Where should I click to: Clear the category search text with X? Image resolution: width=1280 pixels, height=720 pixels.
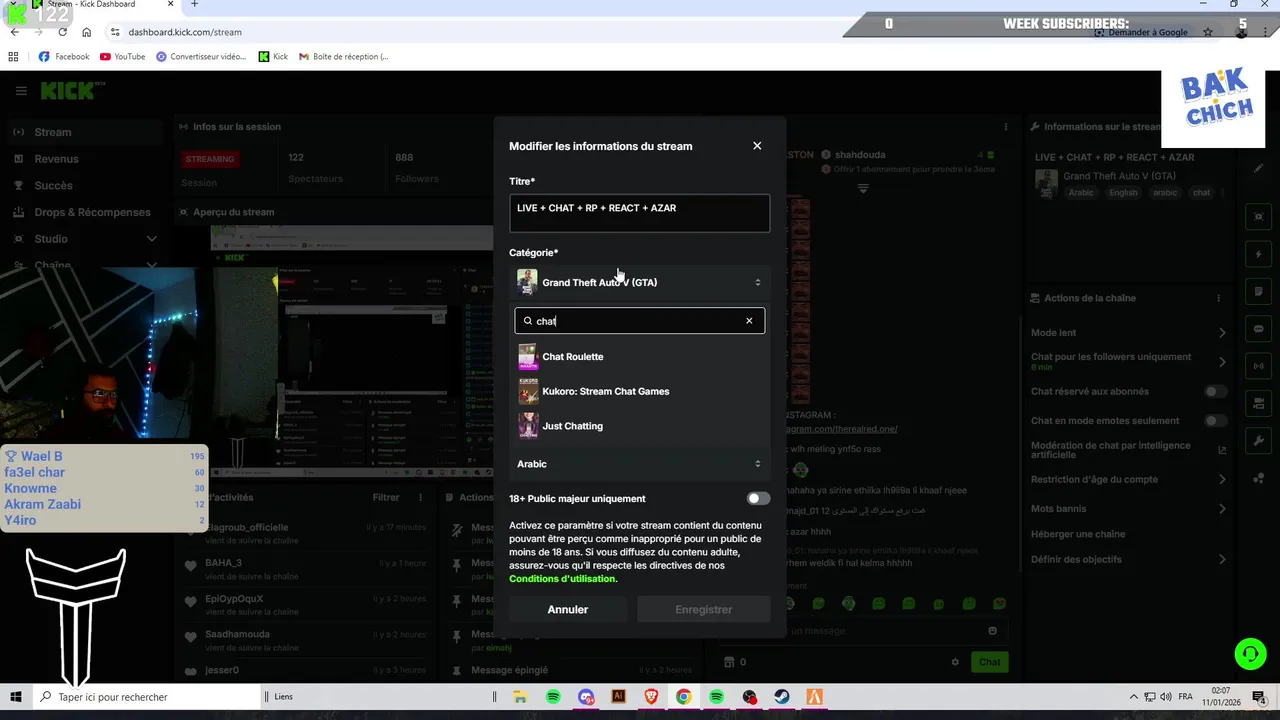click(749, 321)
